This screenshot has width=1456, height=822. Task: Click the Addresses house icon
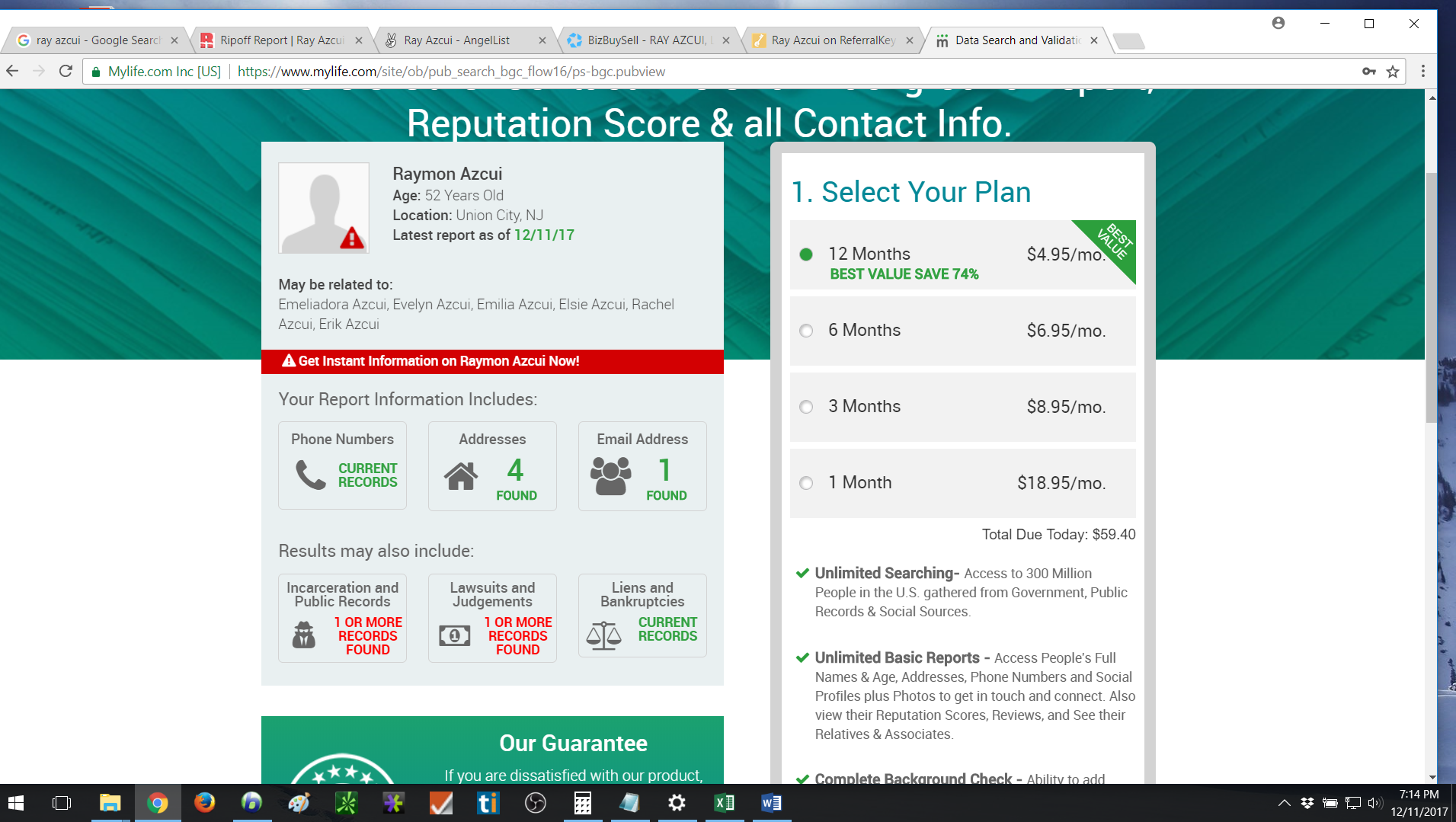461,476
